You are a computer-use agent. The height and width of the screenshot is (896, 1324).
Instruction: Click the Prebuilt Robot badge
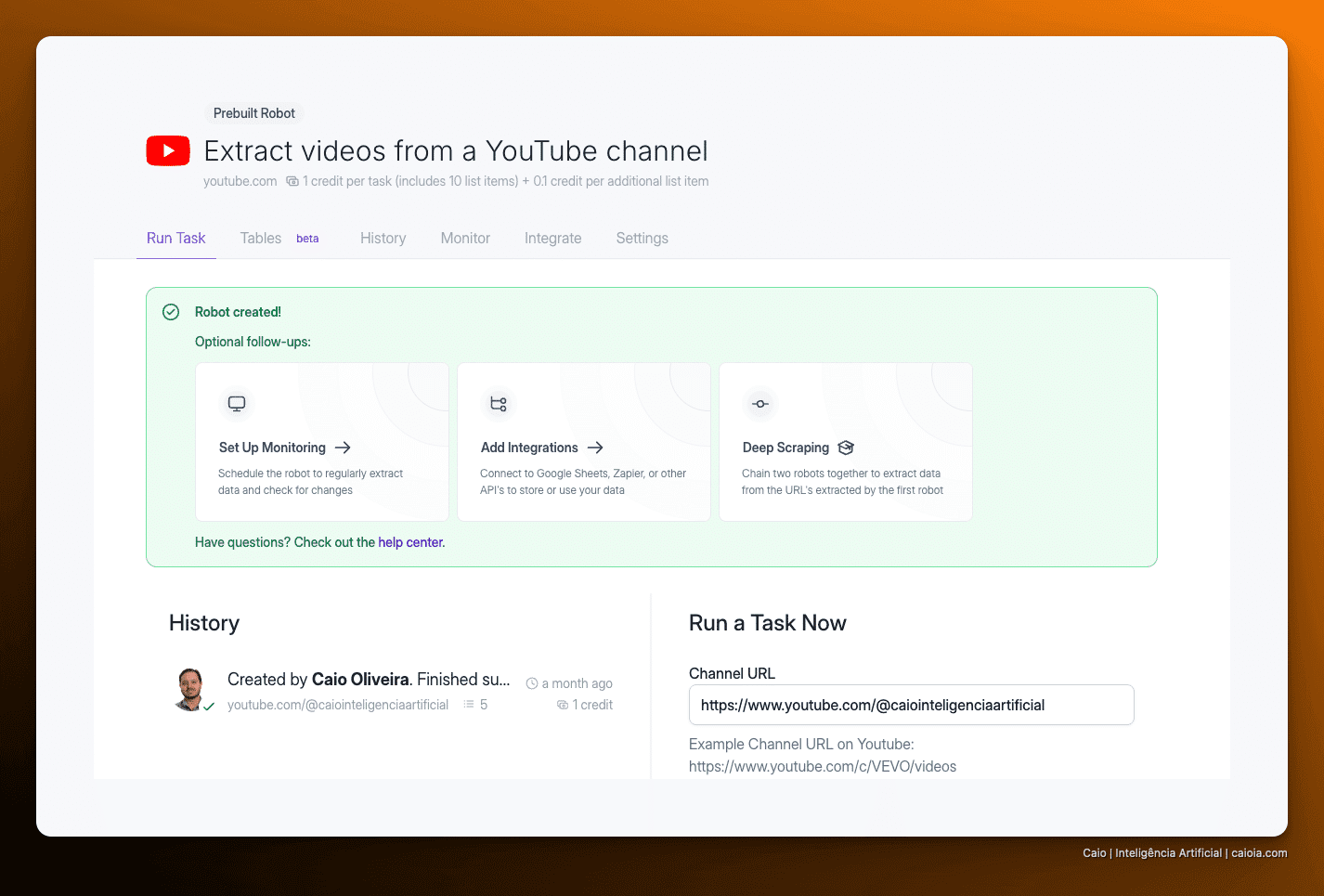254,113
